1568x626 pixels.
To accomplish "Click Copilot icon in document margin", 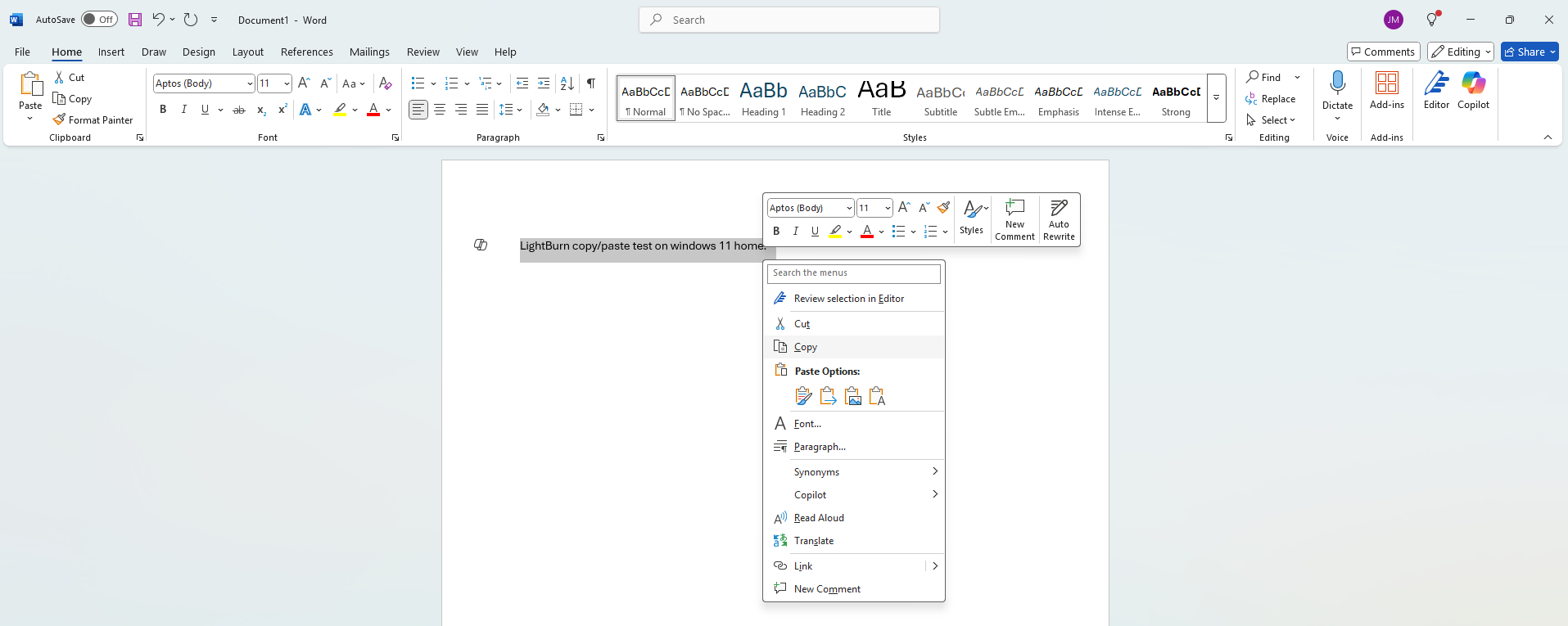I will pos(481,245).
